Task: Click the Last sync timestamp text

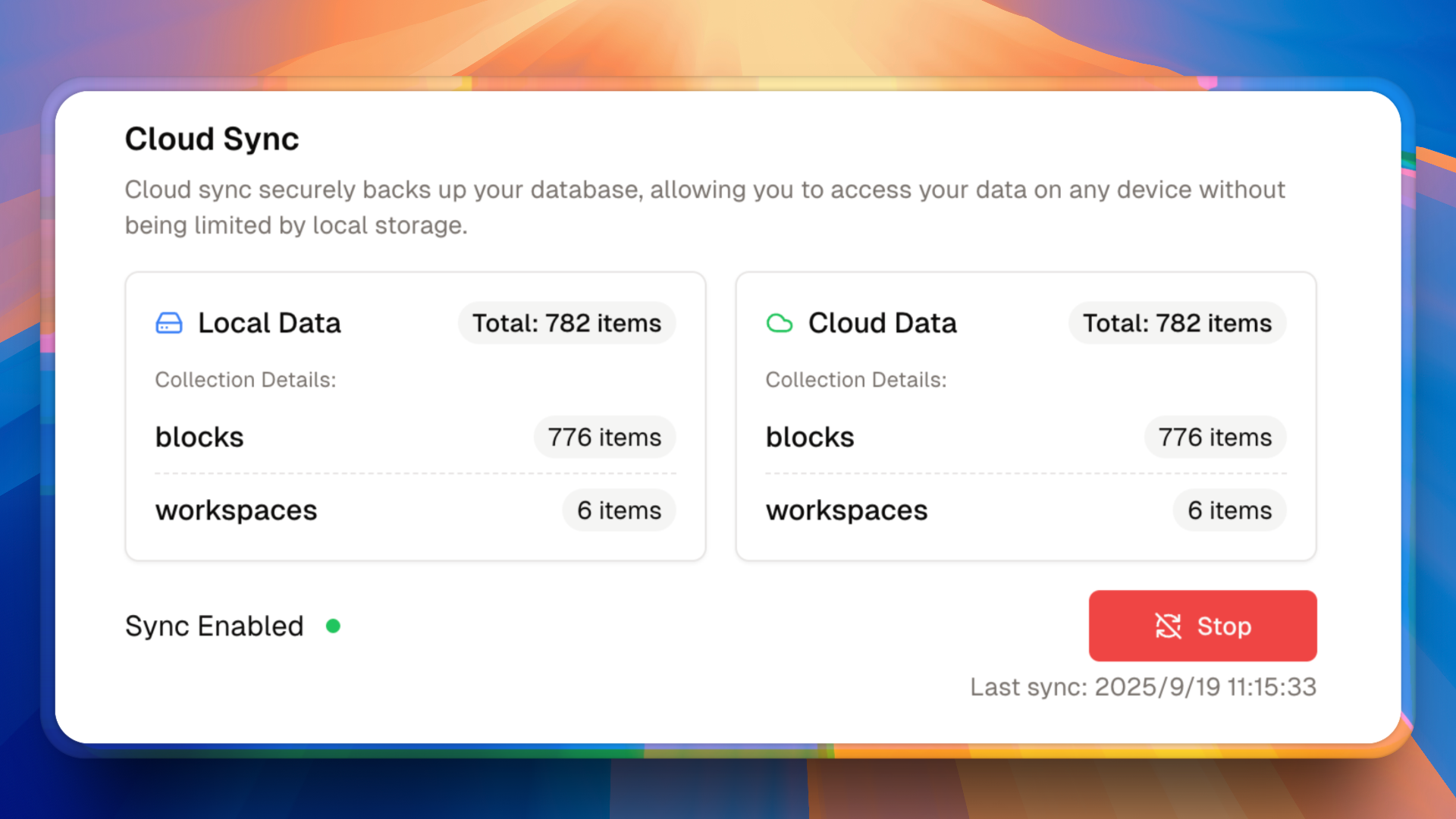Action: coord(1143,687)
